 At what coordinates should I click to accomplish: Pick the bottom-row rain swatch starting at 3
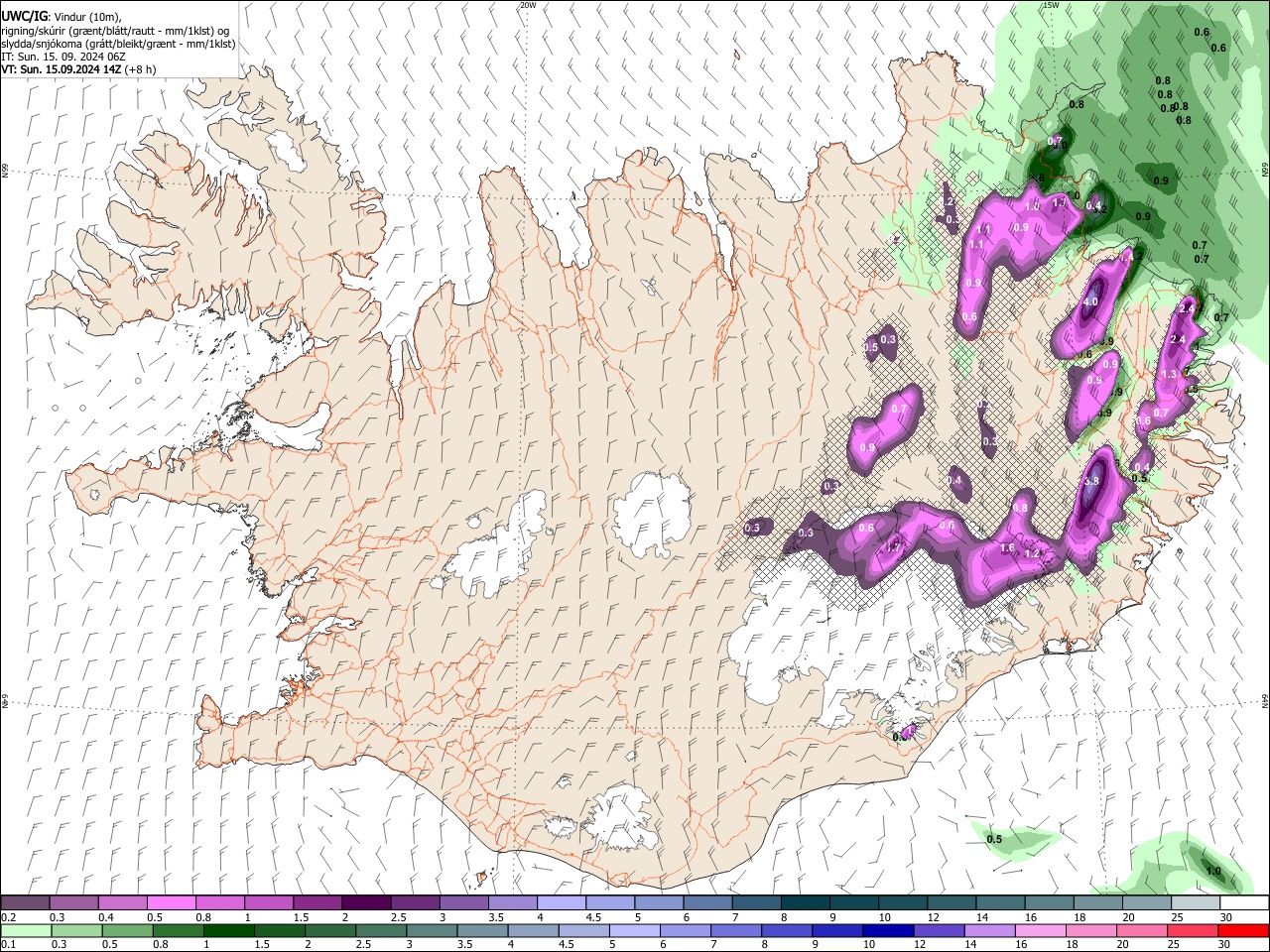pyautogui.click(x=432, y=930)
